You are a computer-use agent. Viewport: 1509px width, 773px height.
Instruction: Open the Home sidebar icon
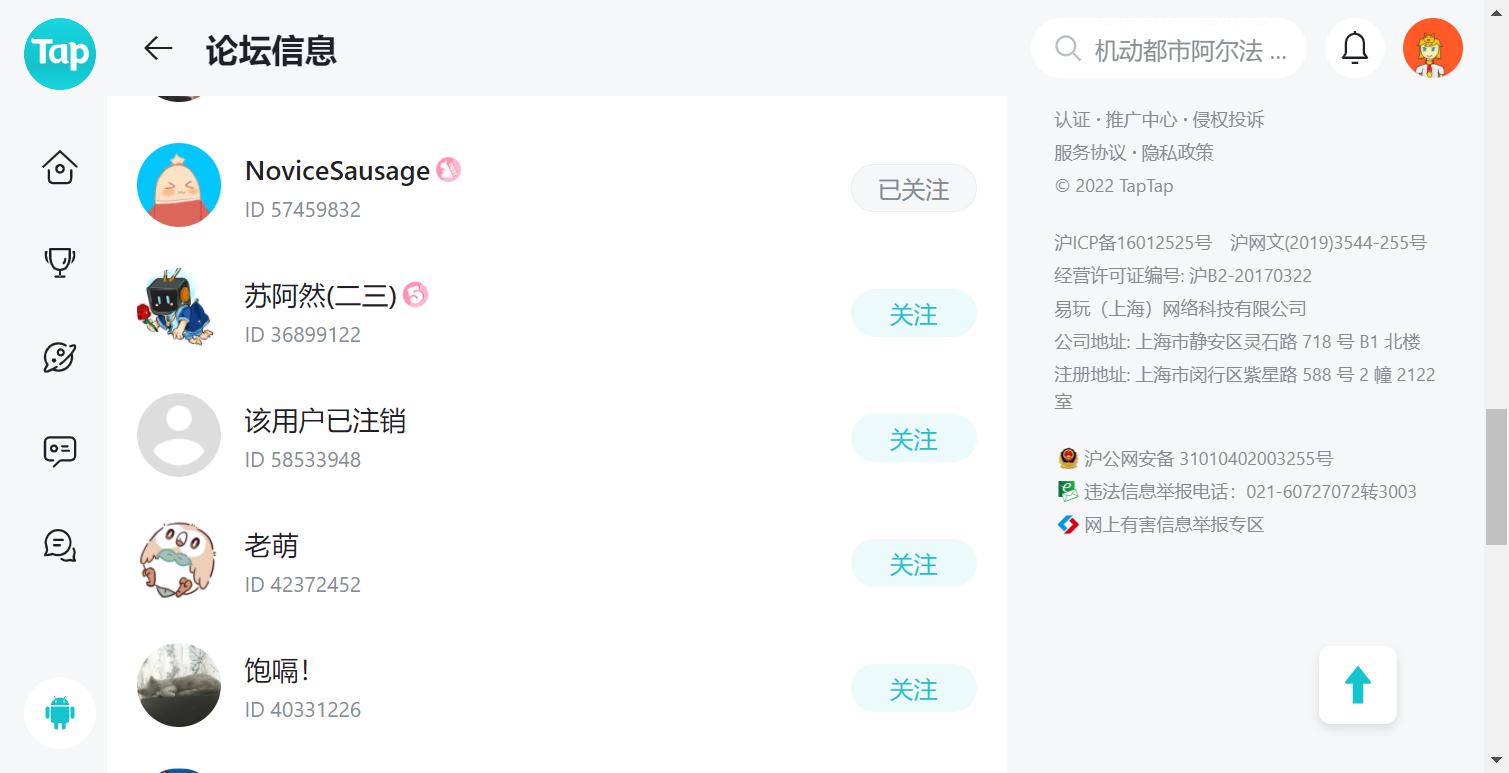coord(60,167)
